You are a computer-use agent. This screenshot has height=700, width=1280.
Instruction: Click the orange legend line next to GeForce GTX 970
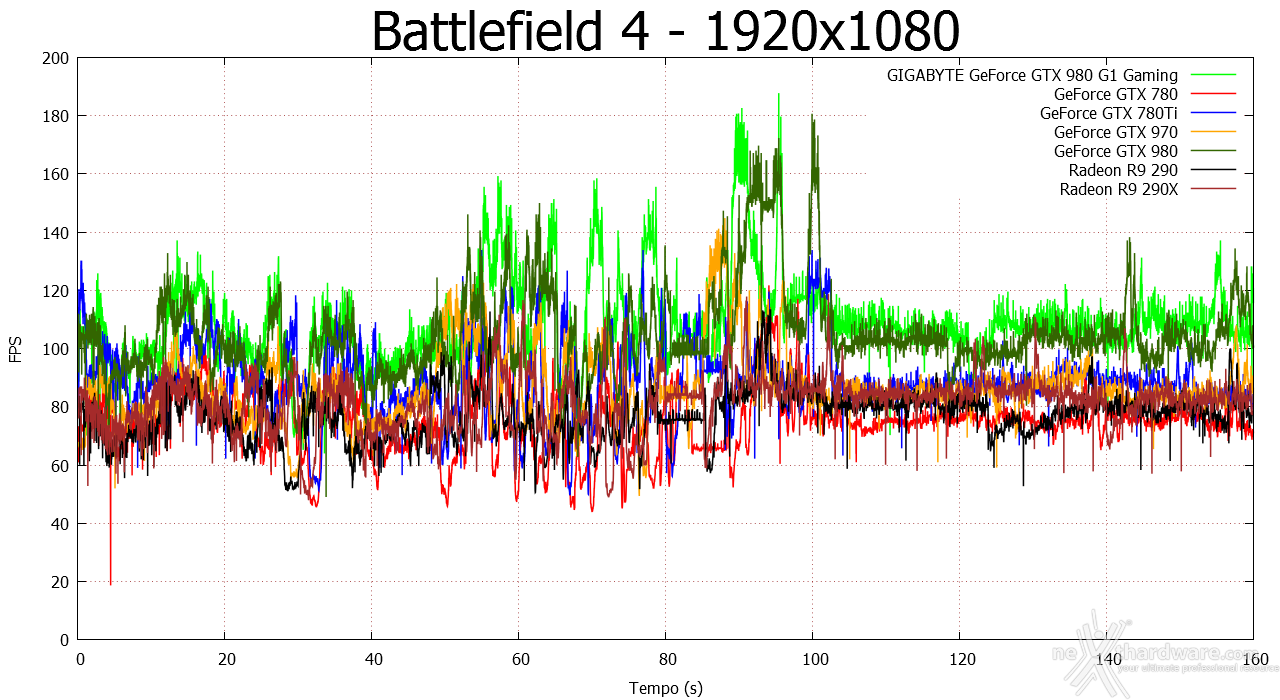coord(1212,132)
